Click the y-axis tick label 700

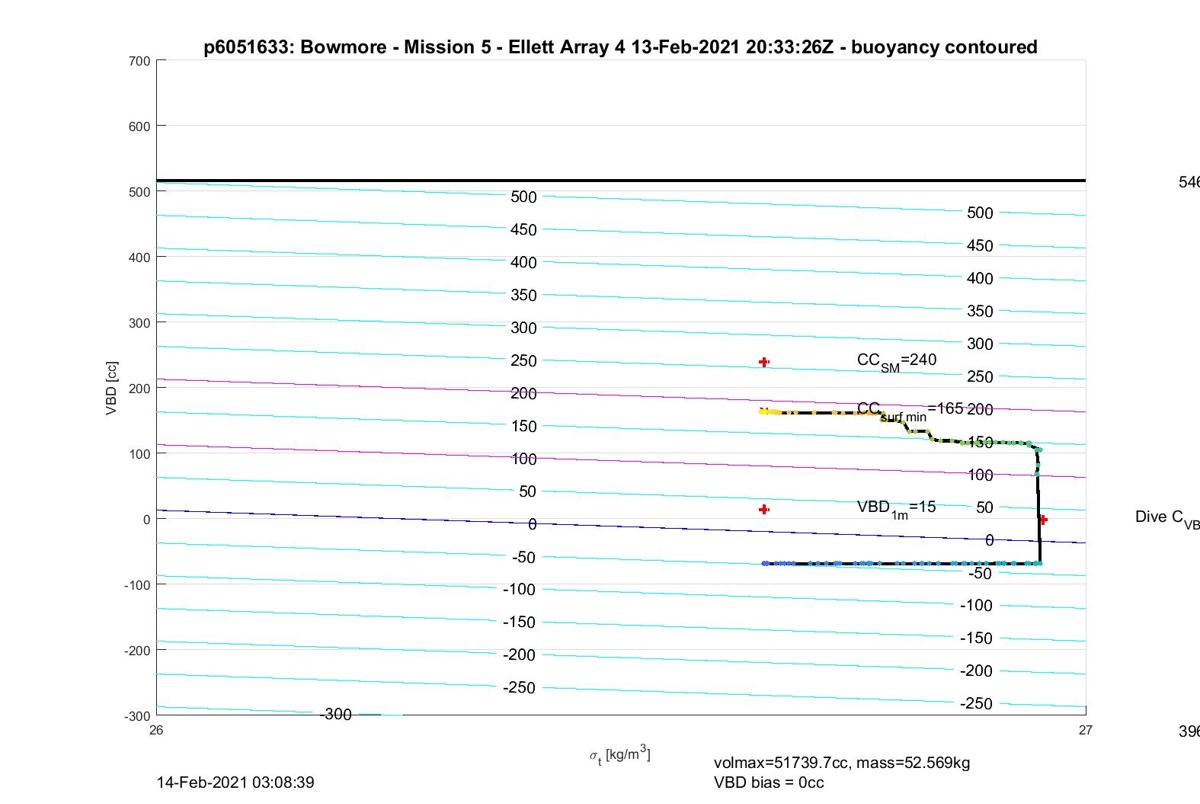click(x=138, y=61)
